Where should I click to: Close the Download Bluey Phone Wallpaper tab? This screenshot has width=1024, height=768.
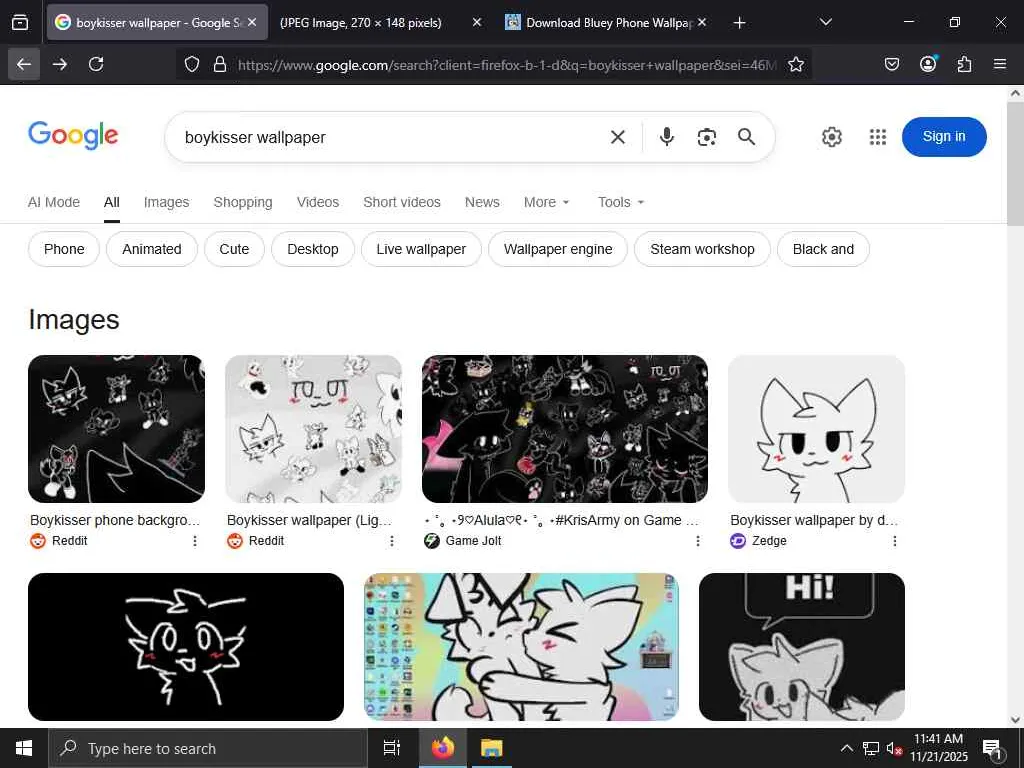coord(702,22)
